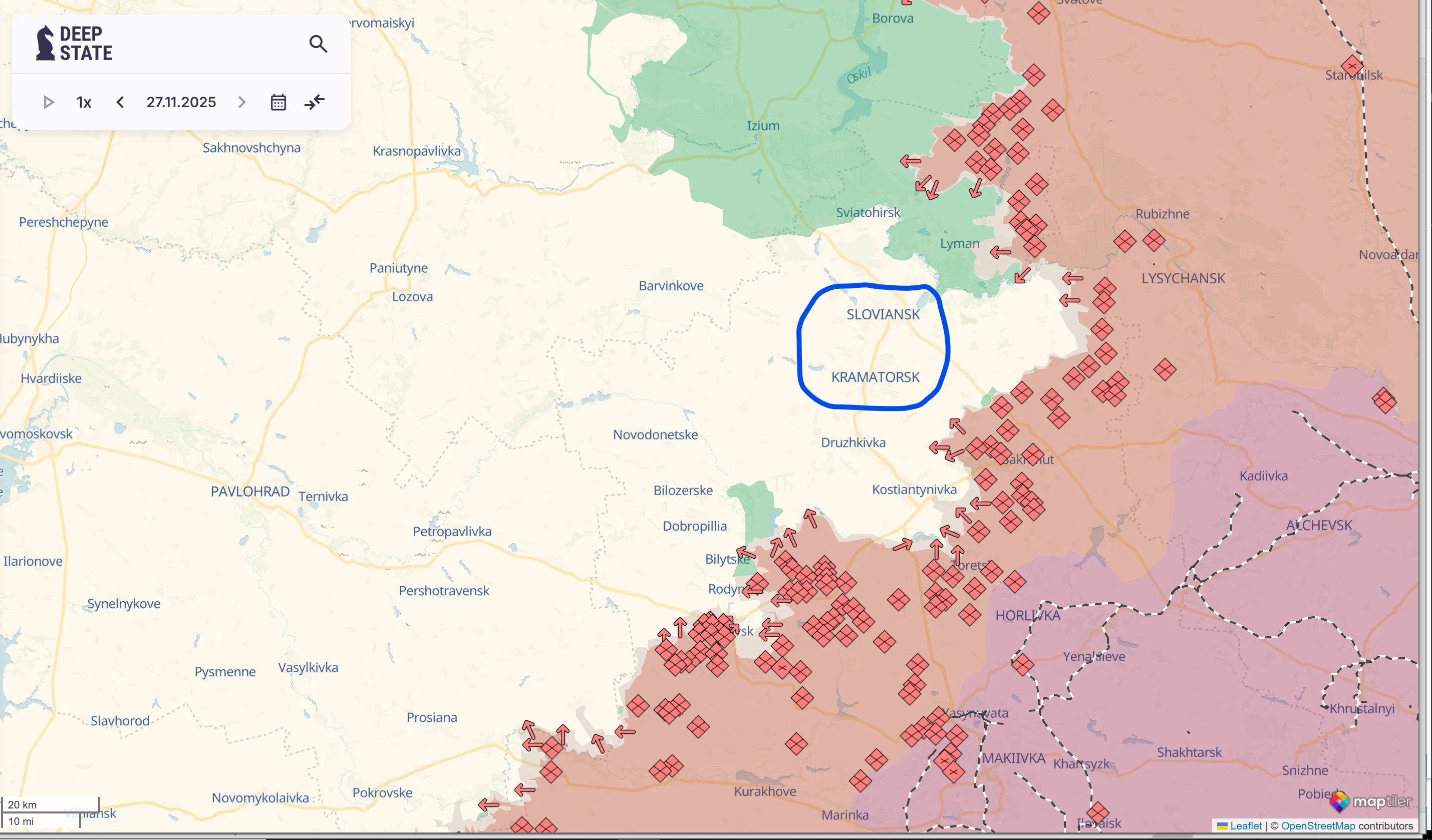Click unit marker left of Starobilsk label
The image size is (1432, 840).
[1352, 65]
